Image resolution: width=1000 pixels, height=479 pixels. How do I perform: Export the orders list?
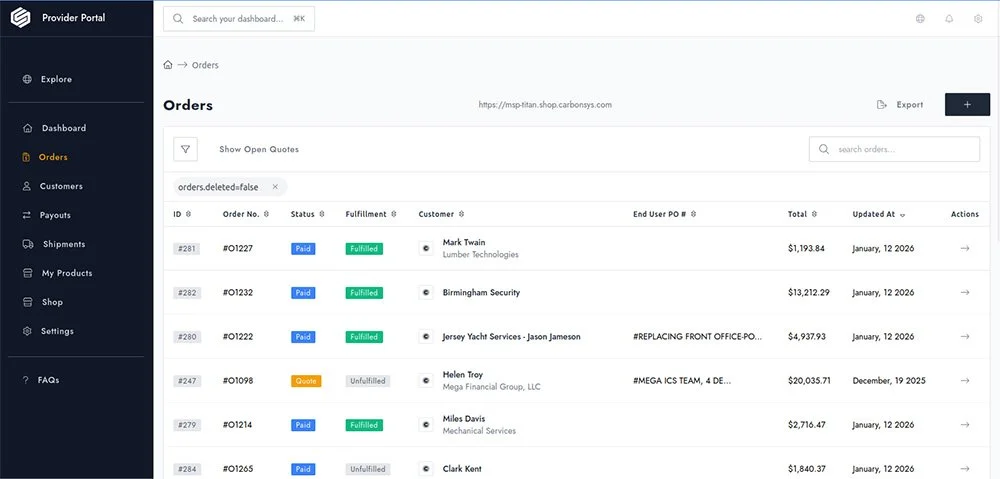click(x=901, y=105)
